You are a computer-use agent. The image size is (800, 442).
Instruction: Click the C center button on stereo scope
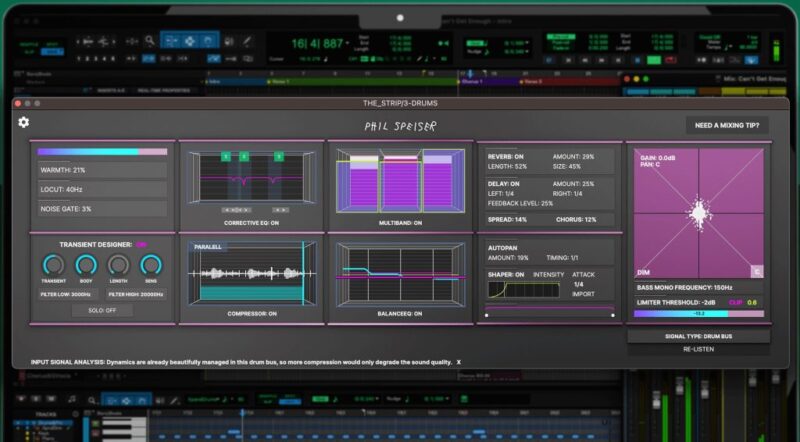757,271
